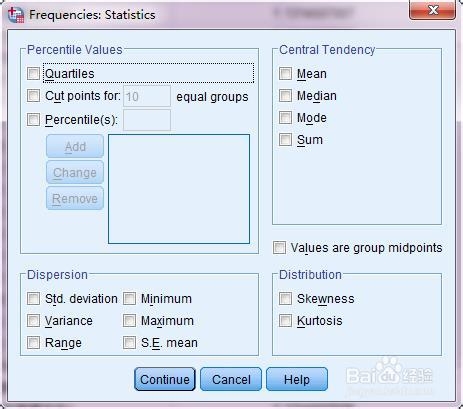Select the Maximum checkbox
This screenshot has height=409, width=463.
(129, 321)
